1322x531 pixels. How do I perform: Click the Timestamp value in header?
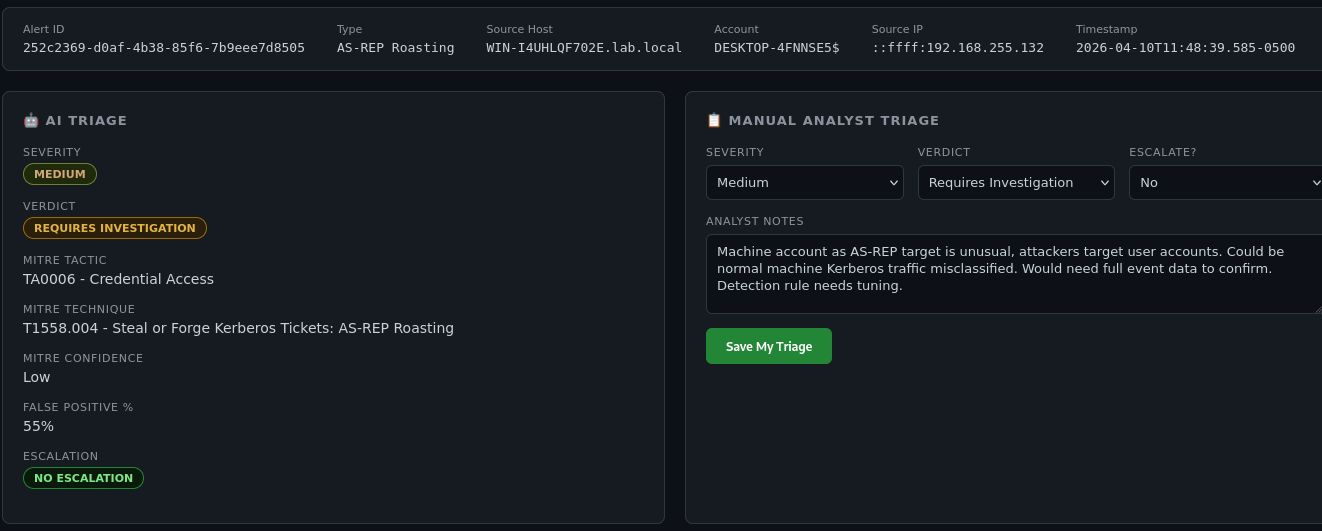pyautogui.click(x=1185, y=47)
